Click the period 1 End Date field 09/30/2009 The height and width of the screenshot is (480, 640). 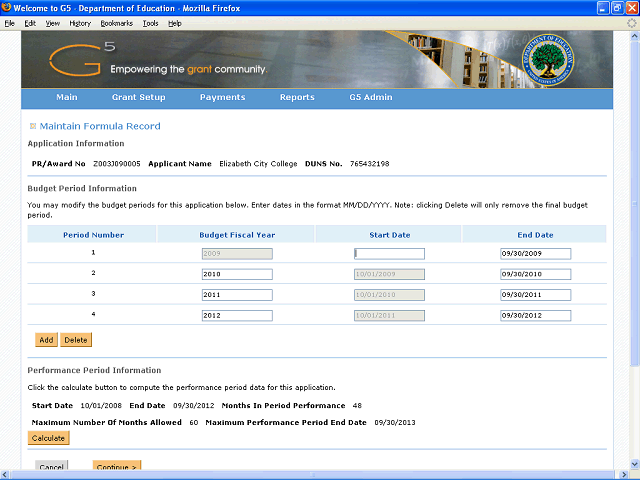coord(536,253)
